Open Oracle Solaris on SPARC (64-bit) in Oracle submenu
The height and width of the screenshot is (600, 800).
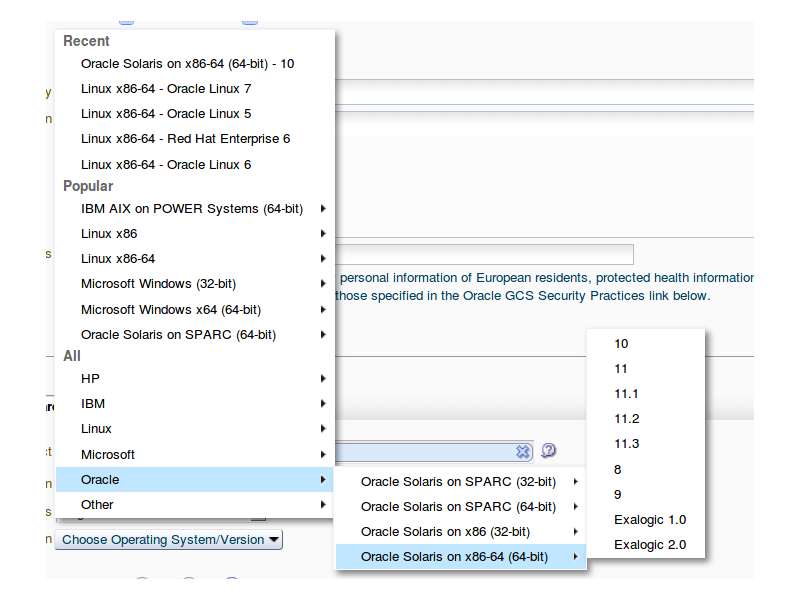click(x=461, y=507)
